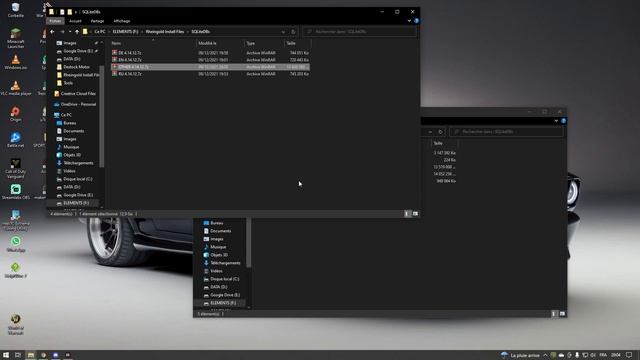Open the Windows Start menu
The image size is (640, 360).
(6, 355)
